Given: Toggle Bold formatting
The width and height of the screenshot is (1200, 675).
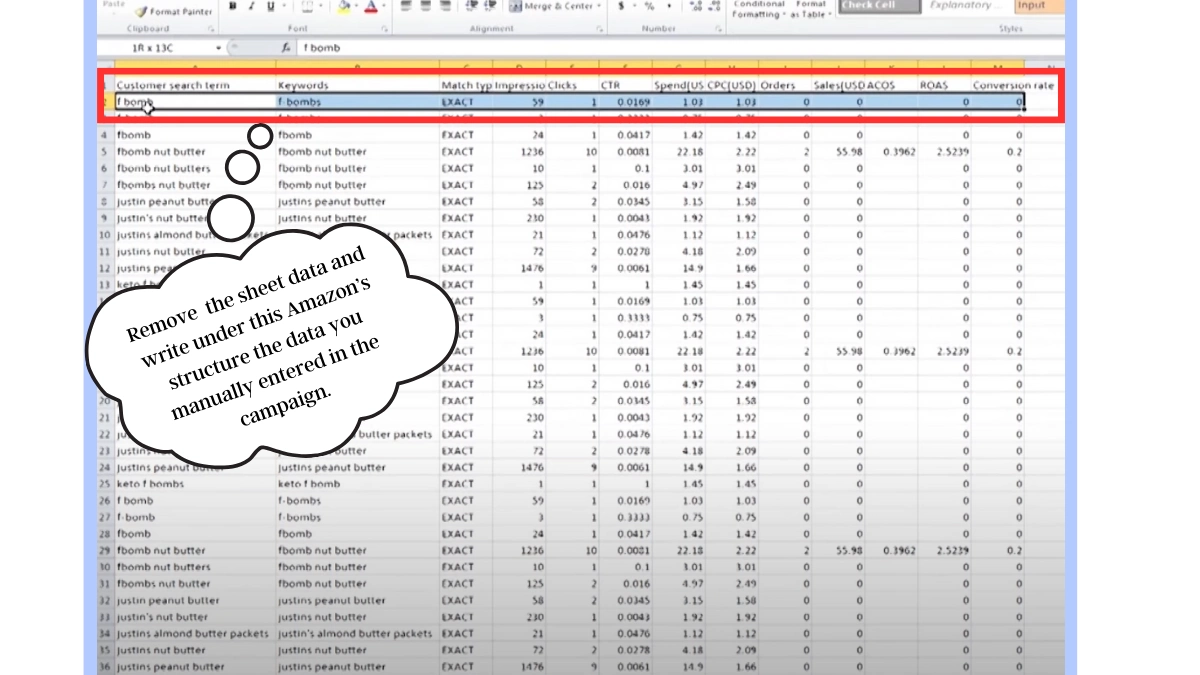Looking at the screenshot, I should [x=233, y=7].
